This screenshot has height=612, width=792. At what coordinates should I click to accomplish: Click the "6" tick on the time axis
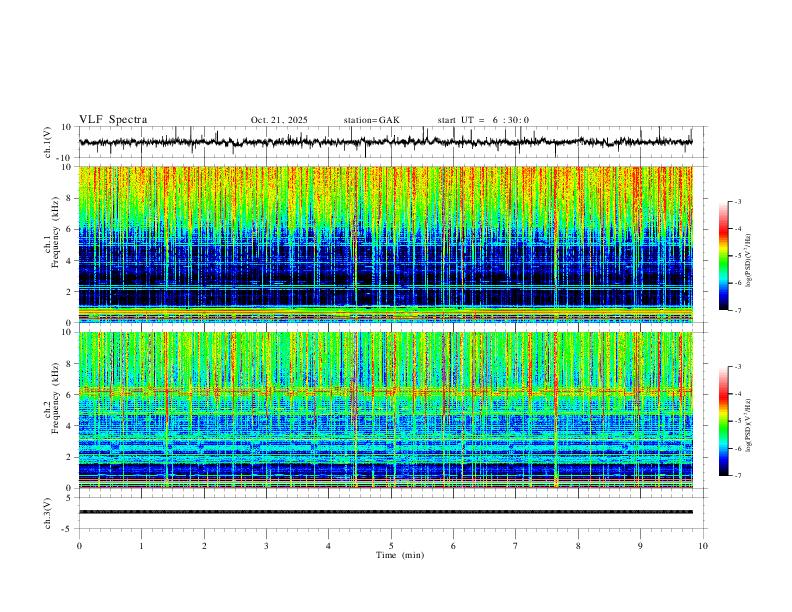[x=454, y=546]
